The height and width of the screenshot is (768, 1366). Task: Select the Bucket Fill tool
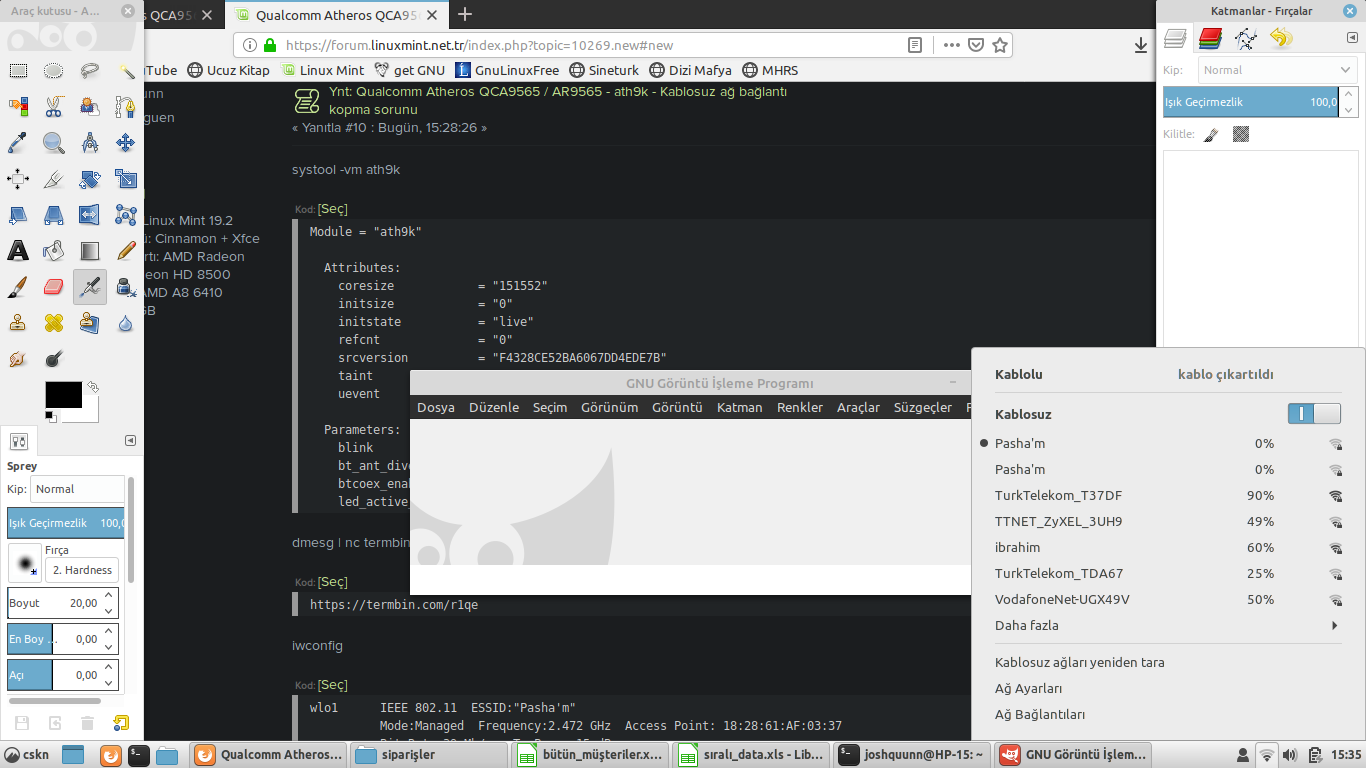(x=54, y=251)
